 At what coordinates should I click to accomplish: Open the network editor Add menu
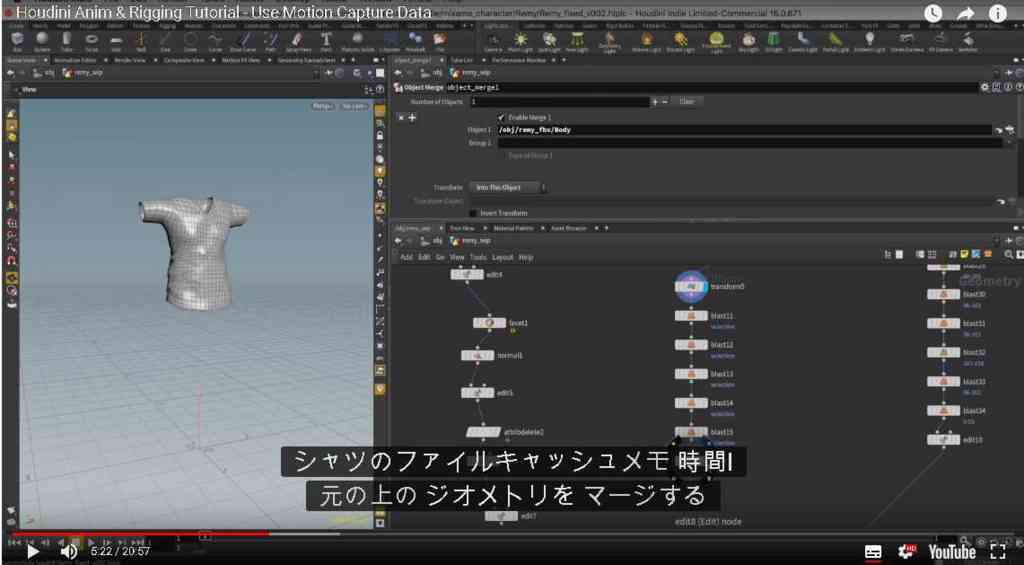(x=406, y=257)
